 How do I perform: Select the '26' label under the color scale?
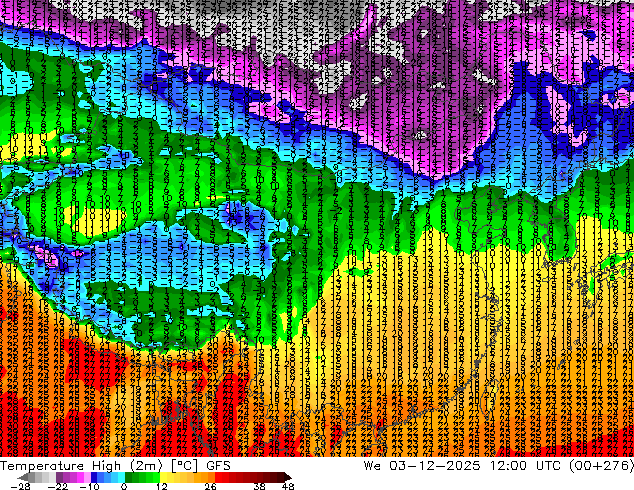point(210,486)
